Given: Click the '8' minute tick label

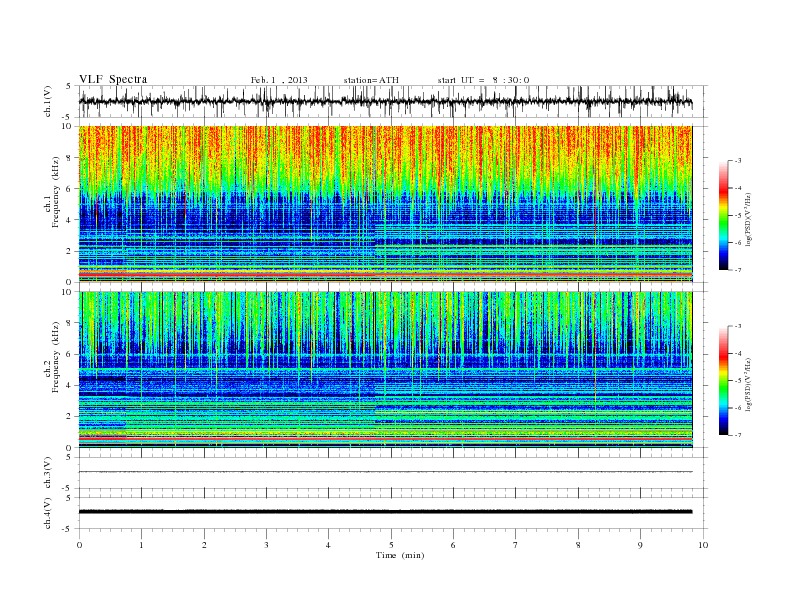Looking at the screenshot, I should coord(578,545).
